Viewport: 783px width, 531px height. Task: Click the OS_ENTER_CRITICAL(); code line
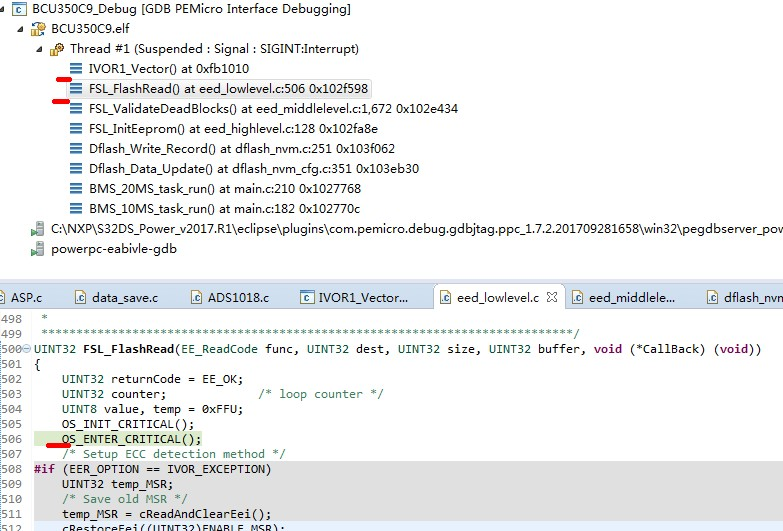click(131, 439)
